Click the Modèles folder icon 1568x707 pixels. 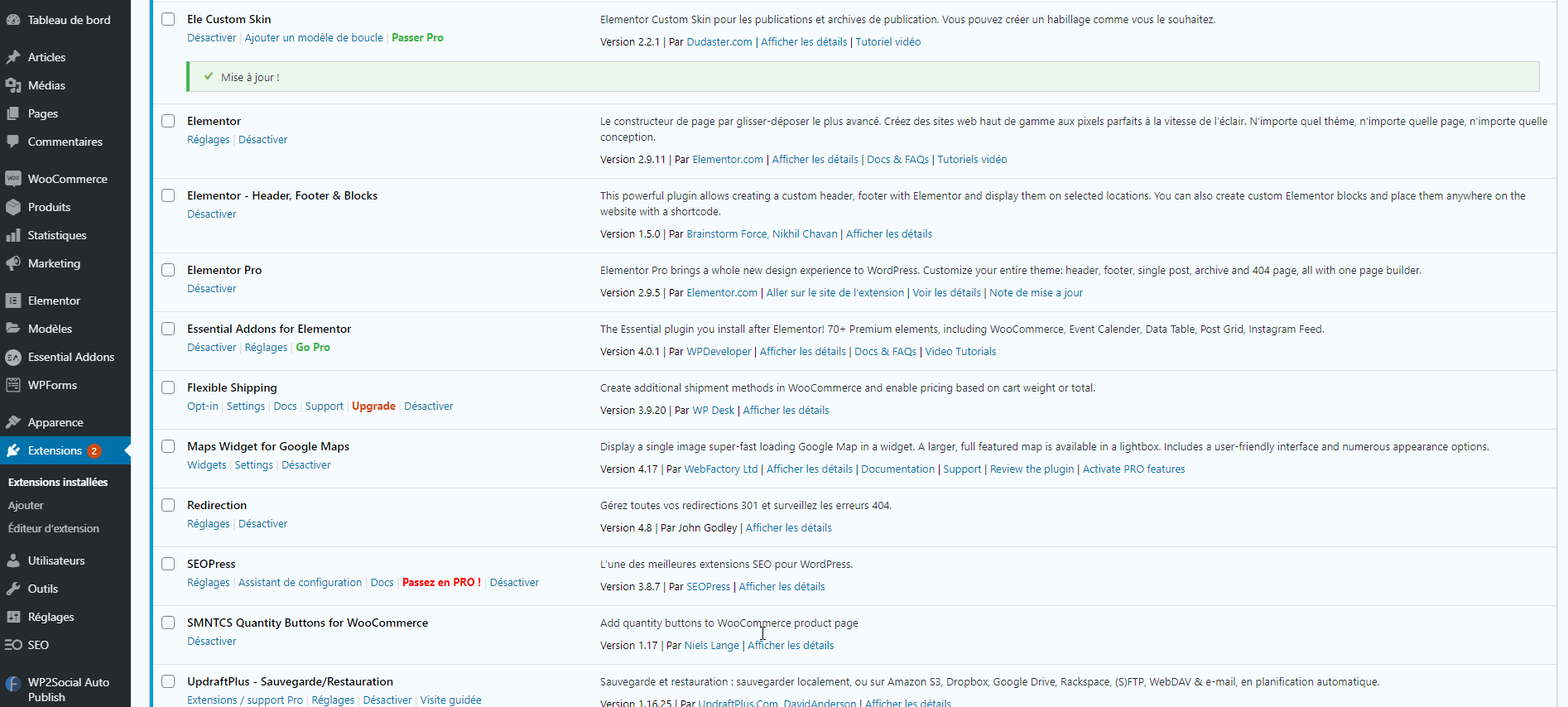(13, 329)
